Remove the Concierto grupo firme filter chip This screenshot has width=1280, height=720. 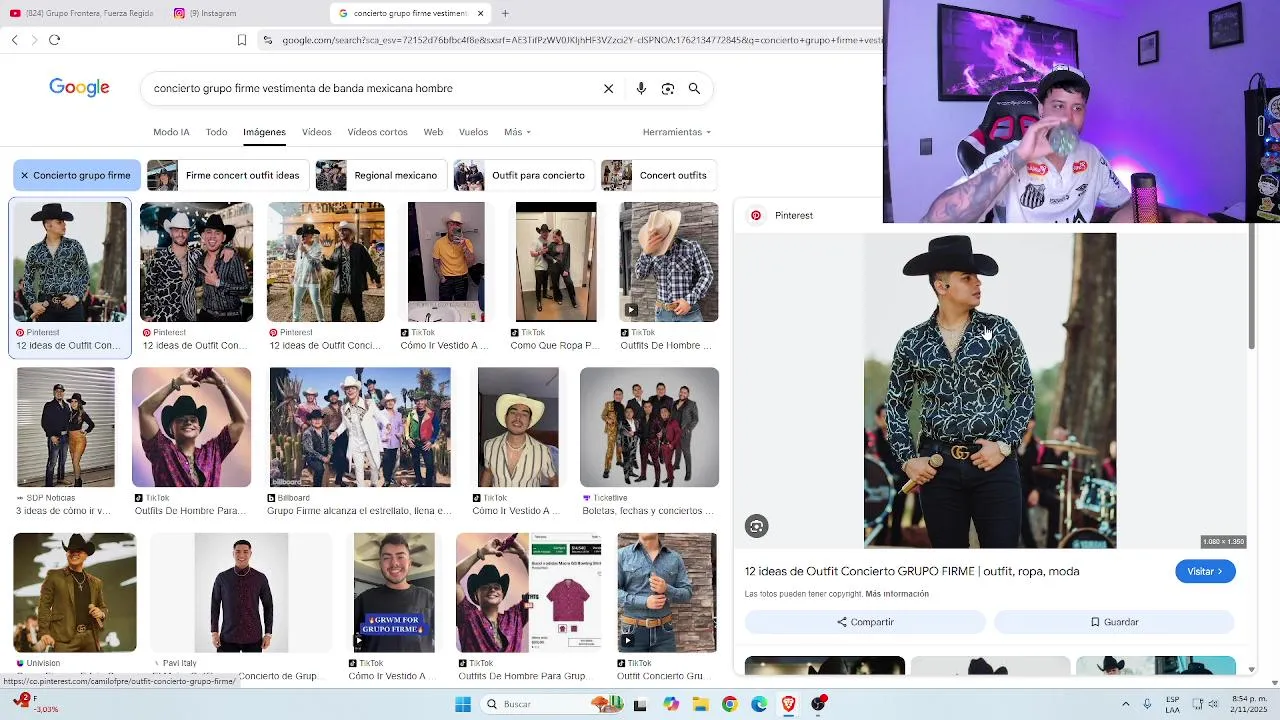(x=25, y=175)
